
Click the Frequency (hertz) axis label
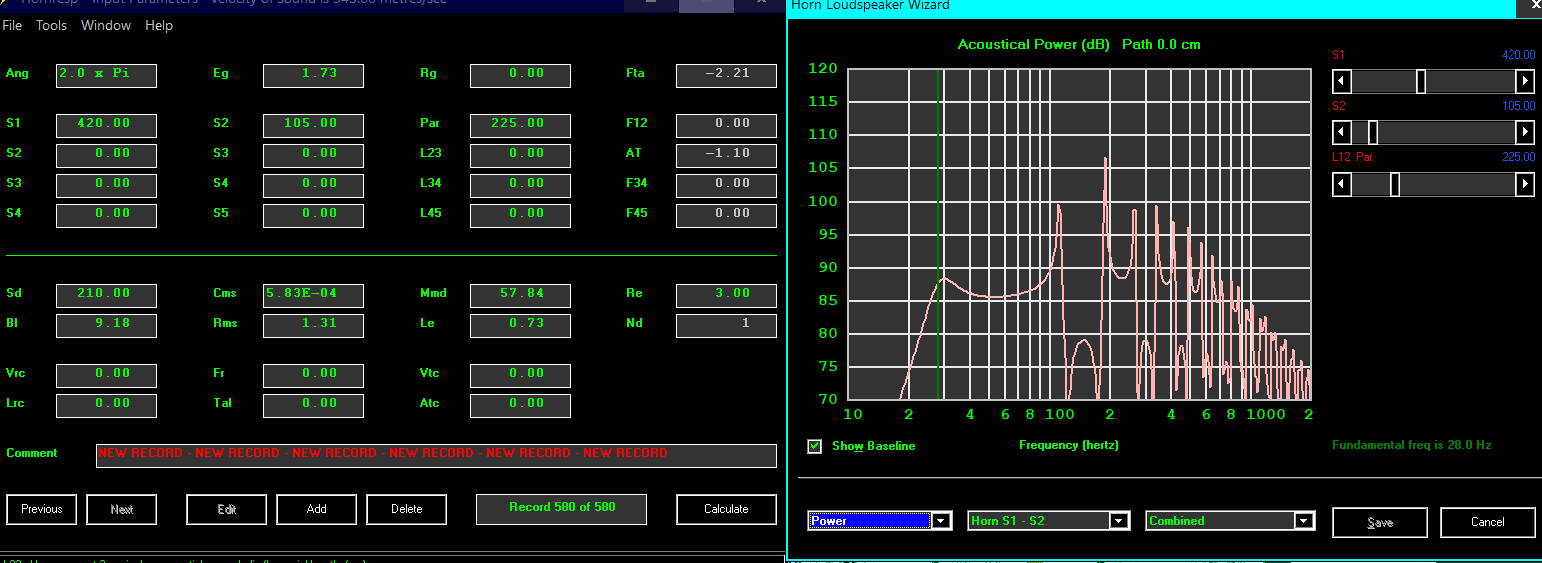[1068, 445]
